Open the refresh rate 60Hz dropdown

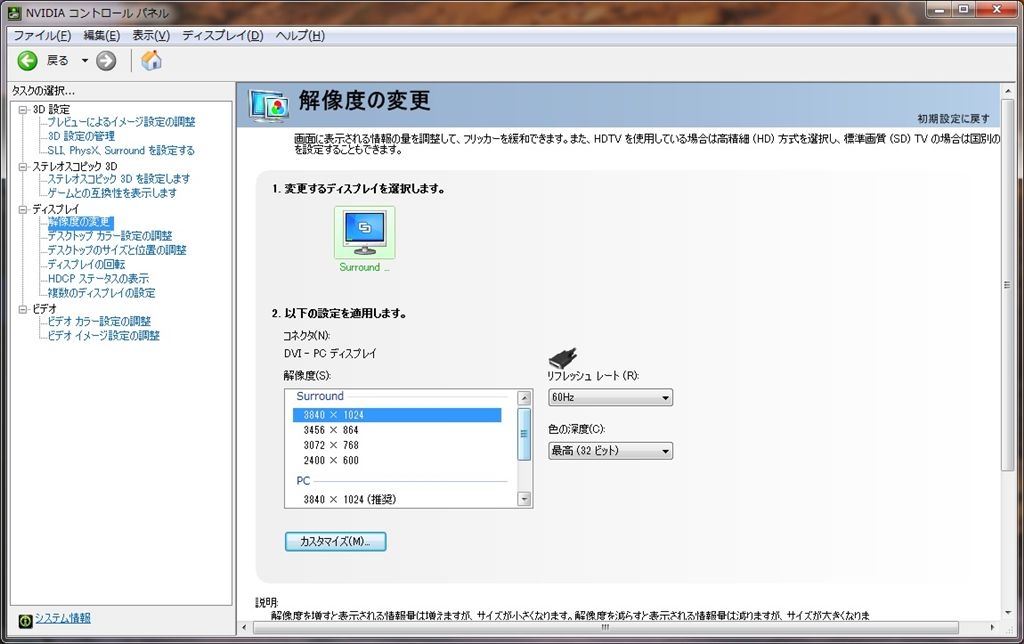pyautogui.click(x=610, y=397)
